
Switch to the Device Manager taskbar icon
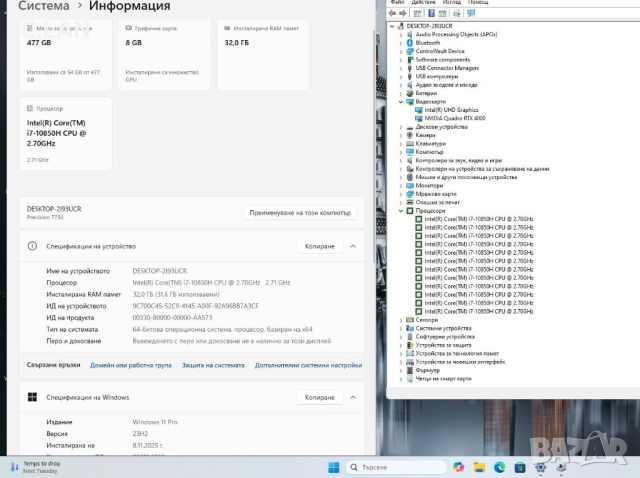pos(561,467)
